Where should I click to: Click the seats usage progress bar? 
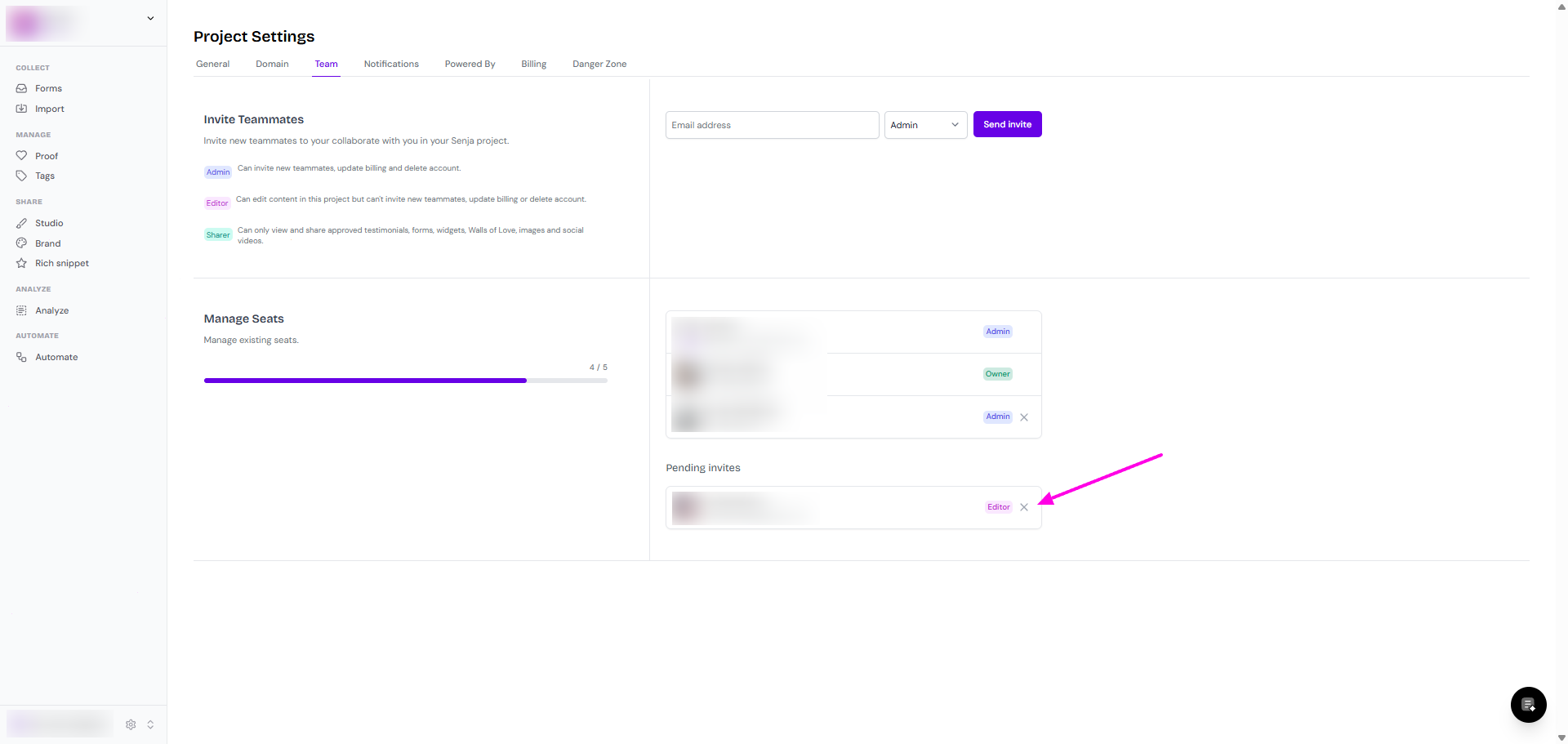[405, 381]
